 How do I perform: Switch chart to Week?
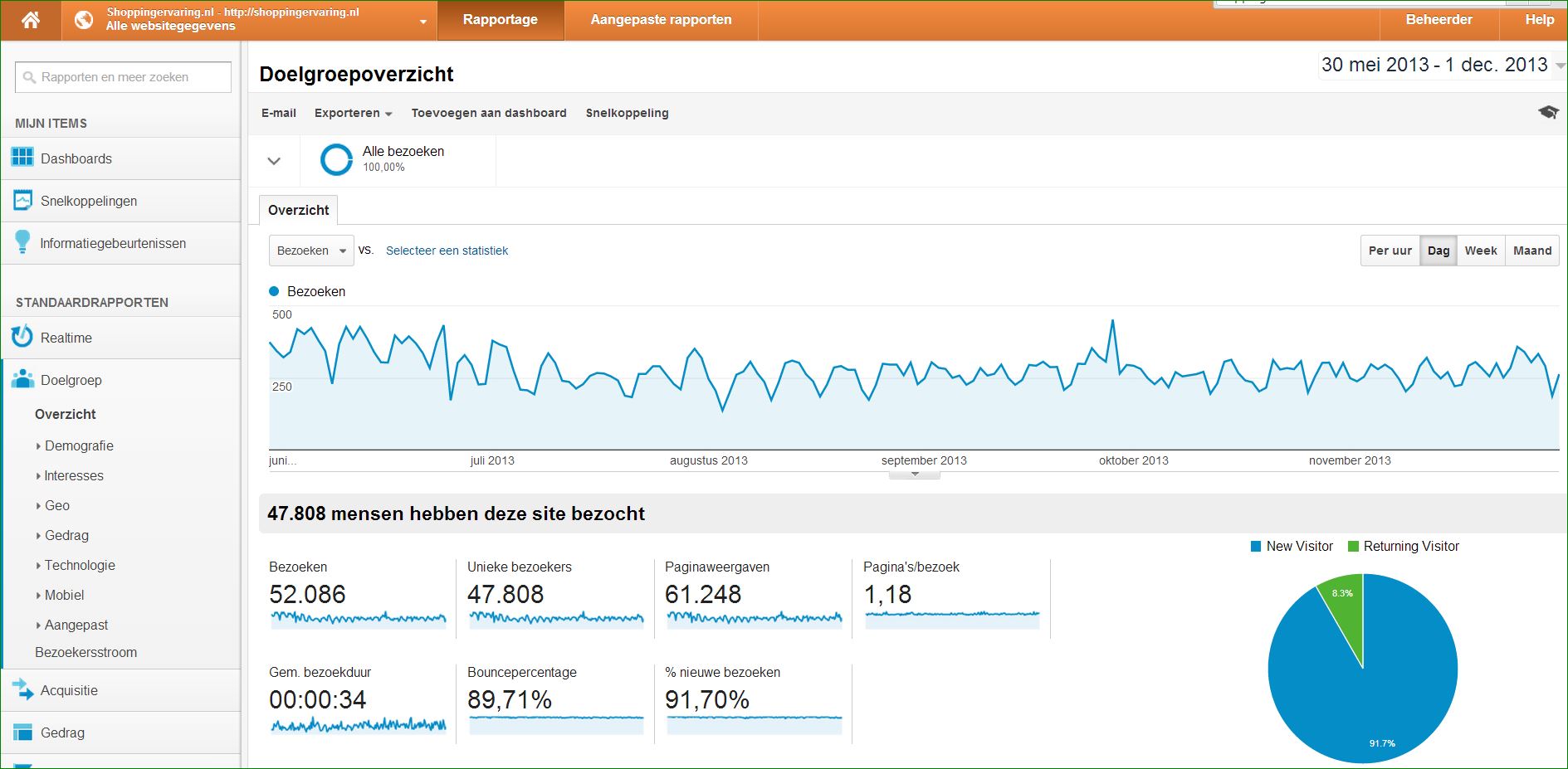tap(1481, 251)
